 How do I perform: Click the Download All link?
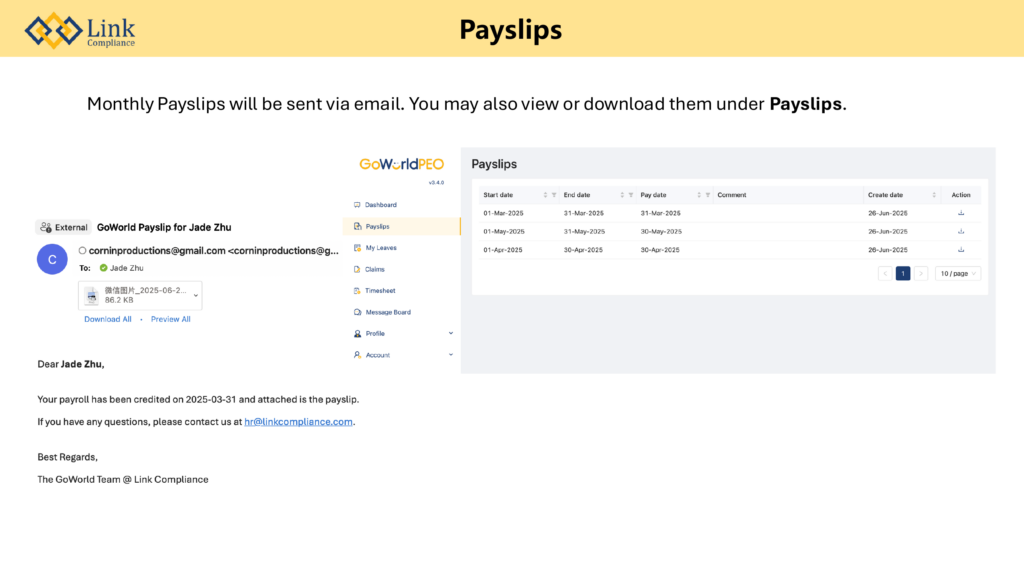click(x=108, y=319)
